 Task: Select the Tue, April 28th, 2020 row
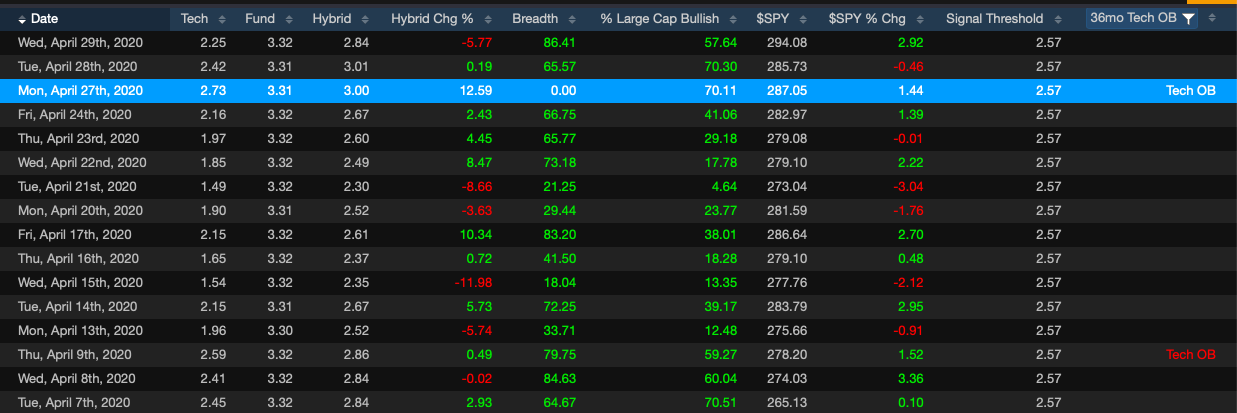pos(618,67)
